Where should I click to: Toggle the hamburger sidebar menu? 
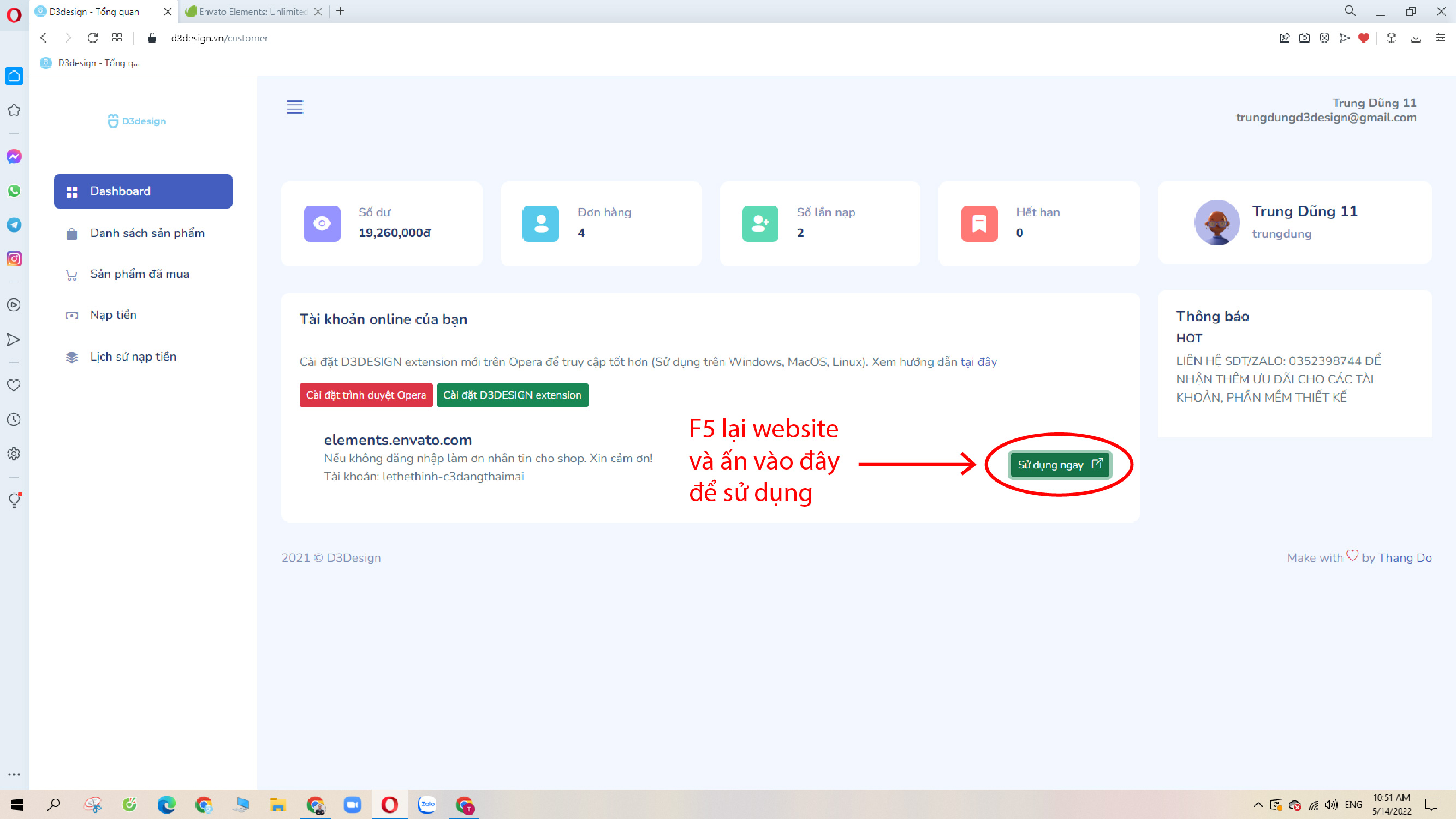[x=294, y=107]
